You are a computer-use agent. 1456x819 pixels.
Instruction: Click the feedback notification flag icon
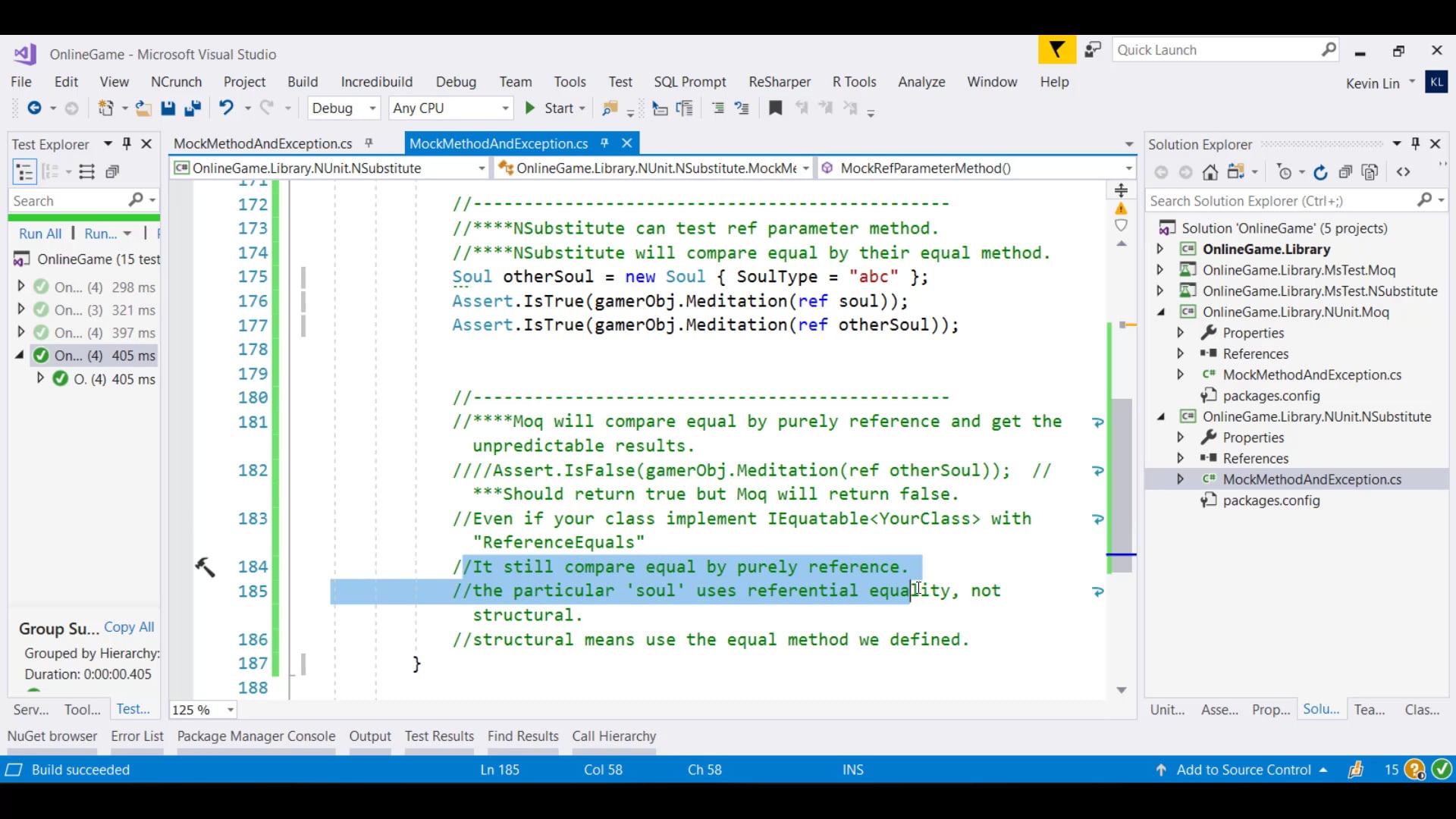(1056, 50)
